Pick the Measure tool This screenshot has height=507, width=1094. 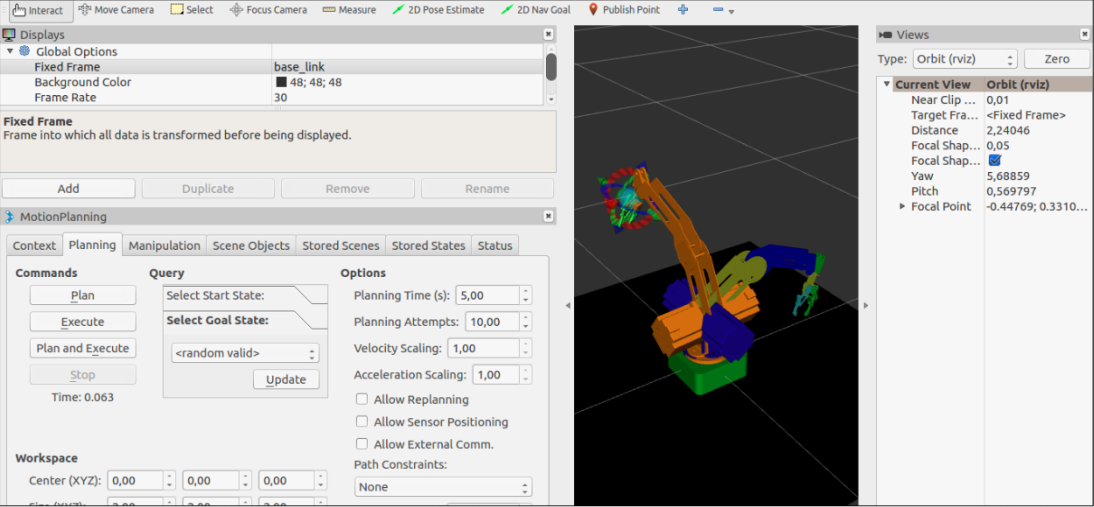(349, 10)
